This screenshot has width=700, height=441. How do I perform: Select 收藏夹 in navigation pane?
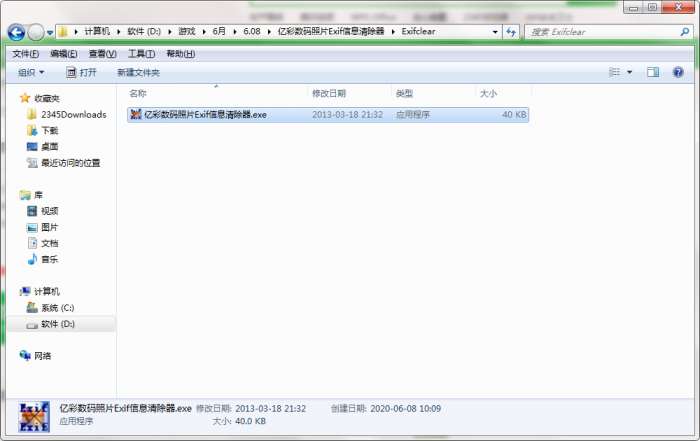(47, 98)
